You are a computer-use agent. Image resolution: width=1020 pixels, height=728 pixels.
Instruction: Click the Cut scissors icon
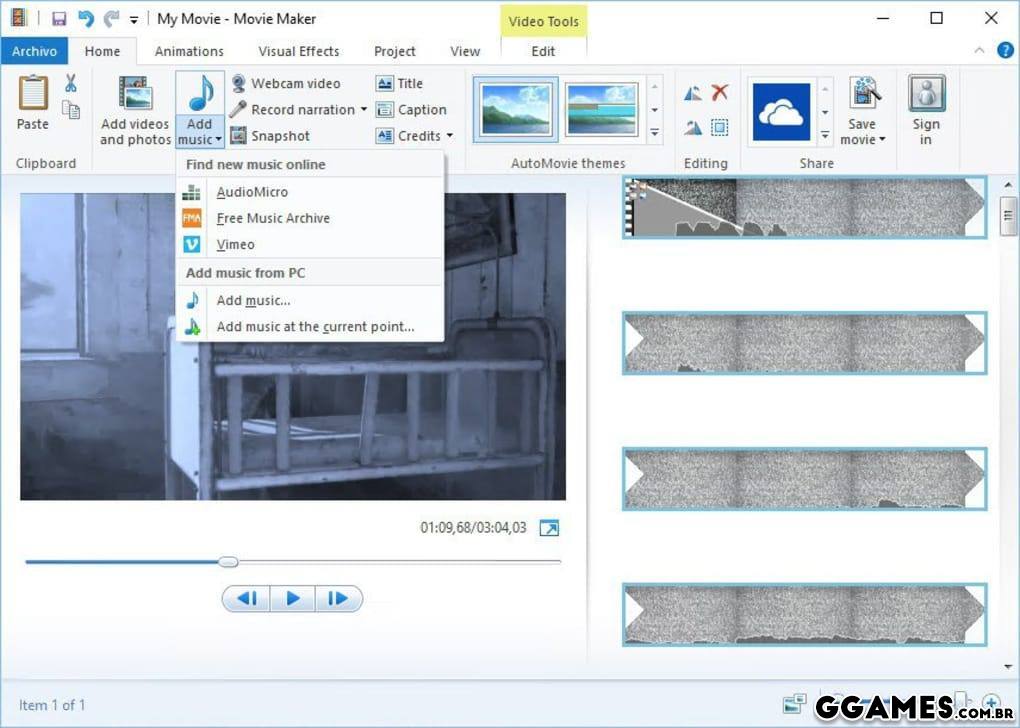[x=71, y=84]
